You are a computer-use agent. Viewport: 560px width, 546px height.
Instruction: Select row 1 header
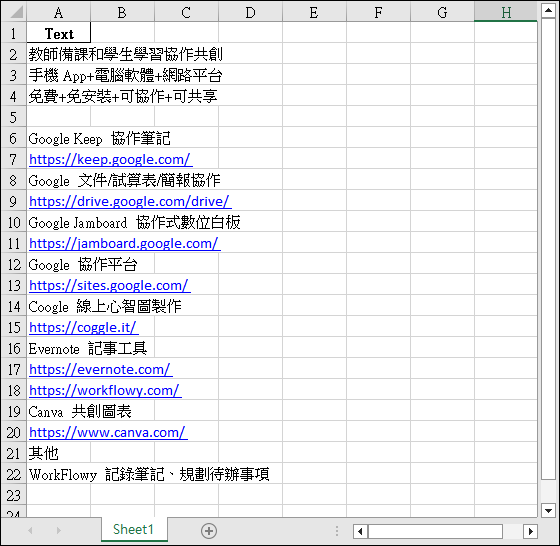pos(14,33)
